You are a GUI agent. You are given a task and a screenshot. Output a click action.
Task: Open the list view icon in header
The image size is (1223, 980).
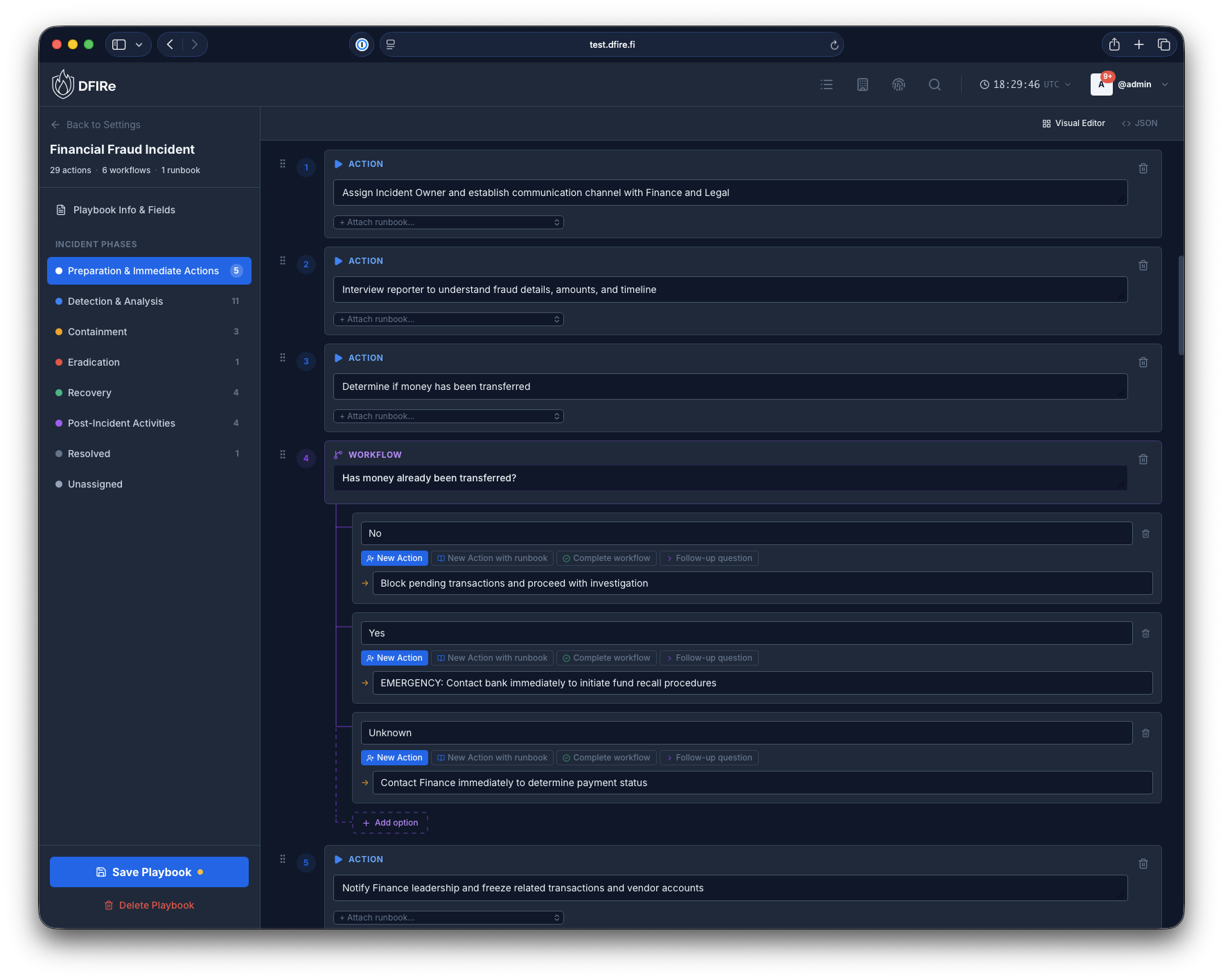click(827, 84)
